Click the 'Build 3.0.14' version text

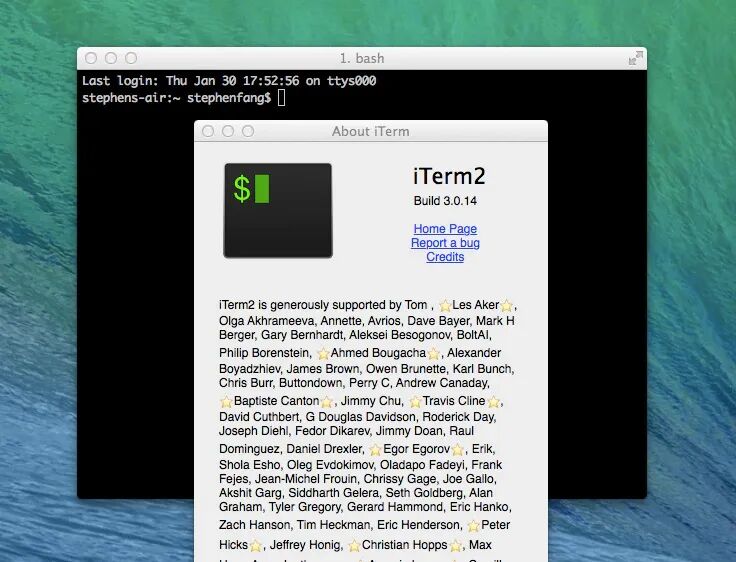(445, 201)
